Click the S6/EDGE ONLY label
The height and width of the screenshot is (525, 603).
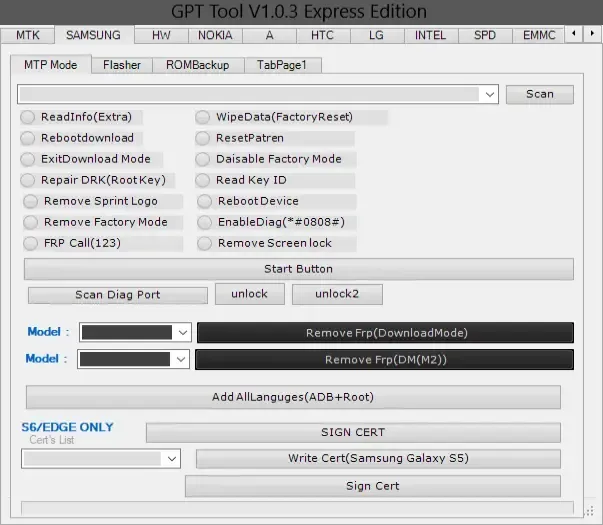point(68,427)
